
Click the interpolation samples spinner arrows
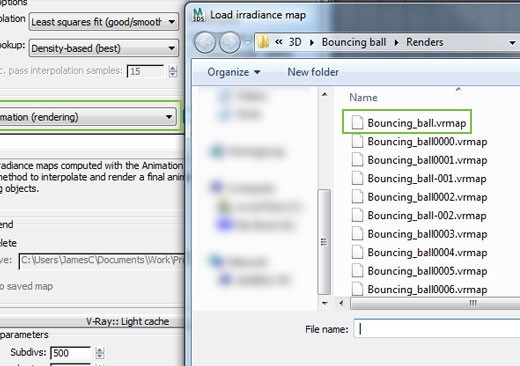[173, 71]
